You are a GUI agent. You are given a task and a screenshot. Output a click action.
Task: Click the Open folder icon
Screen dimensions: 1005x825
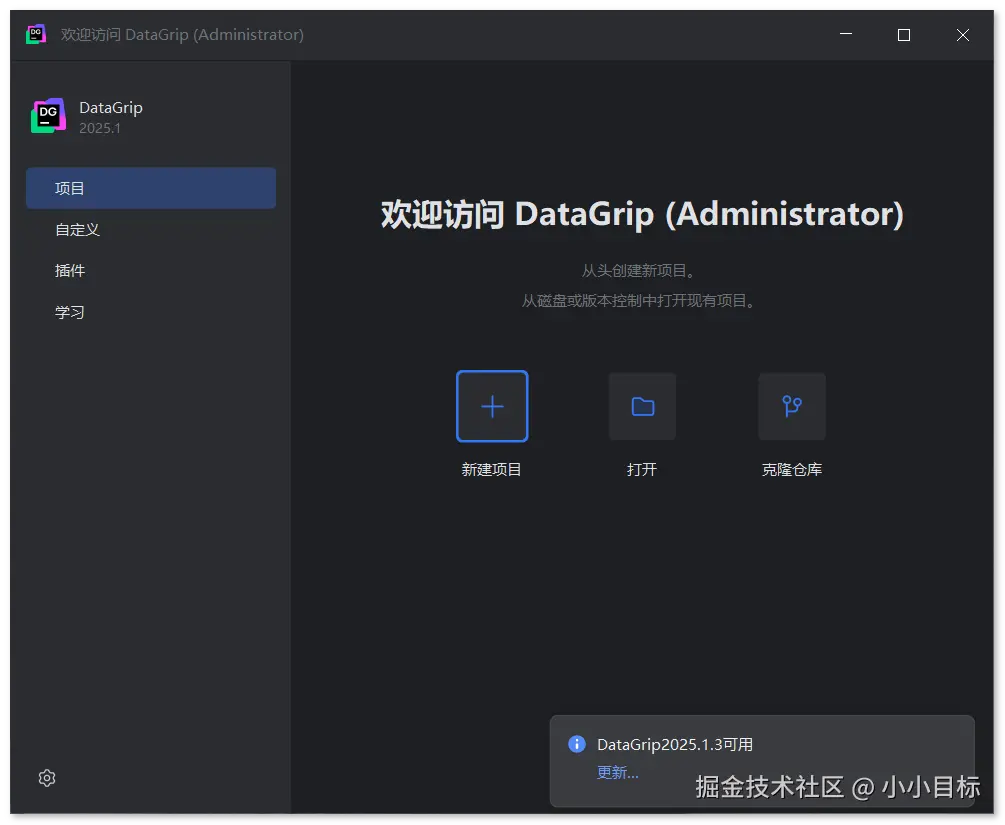(x=642, y=406)
